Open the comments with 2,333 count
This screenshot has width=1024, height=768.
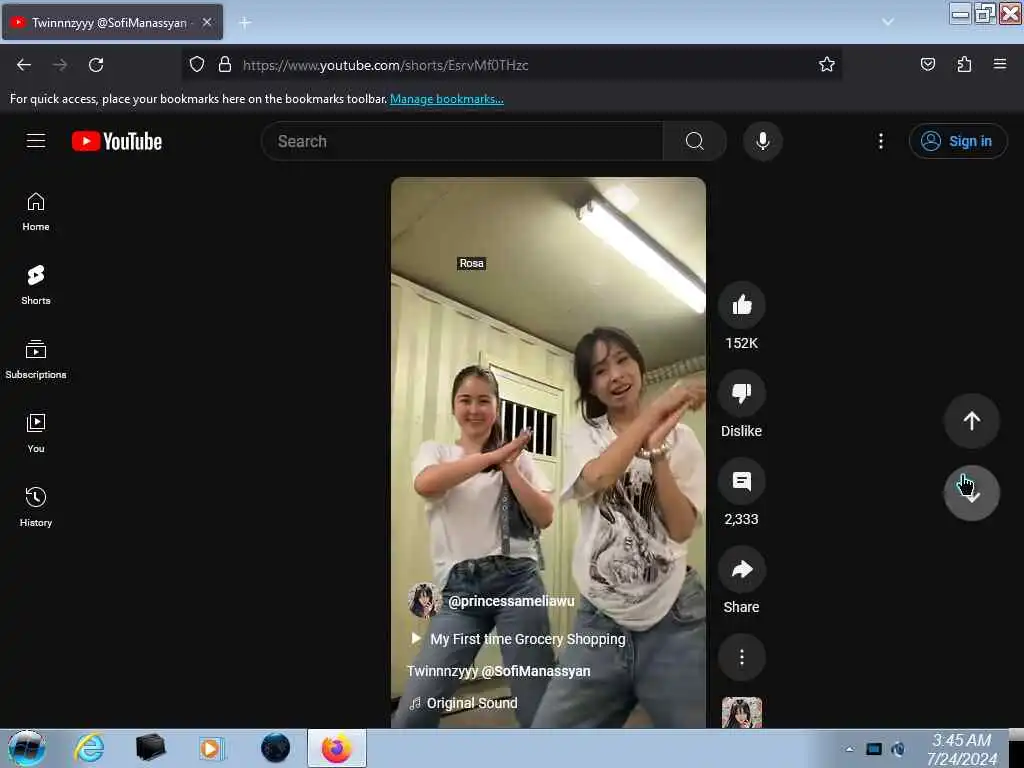742,481
